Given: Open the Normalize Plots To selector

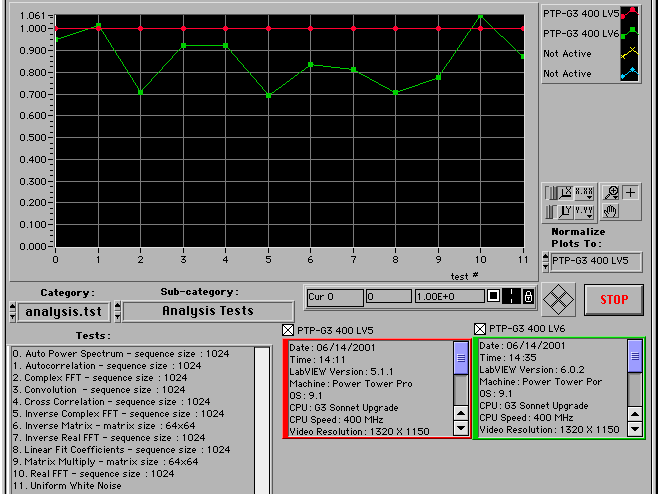Looking at the screenshot, I should 594,261.
